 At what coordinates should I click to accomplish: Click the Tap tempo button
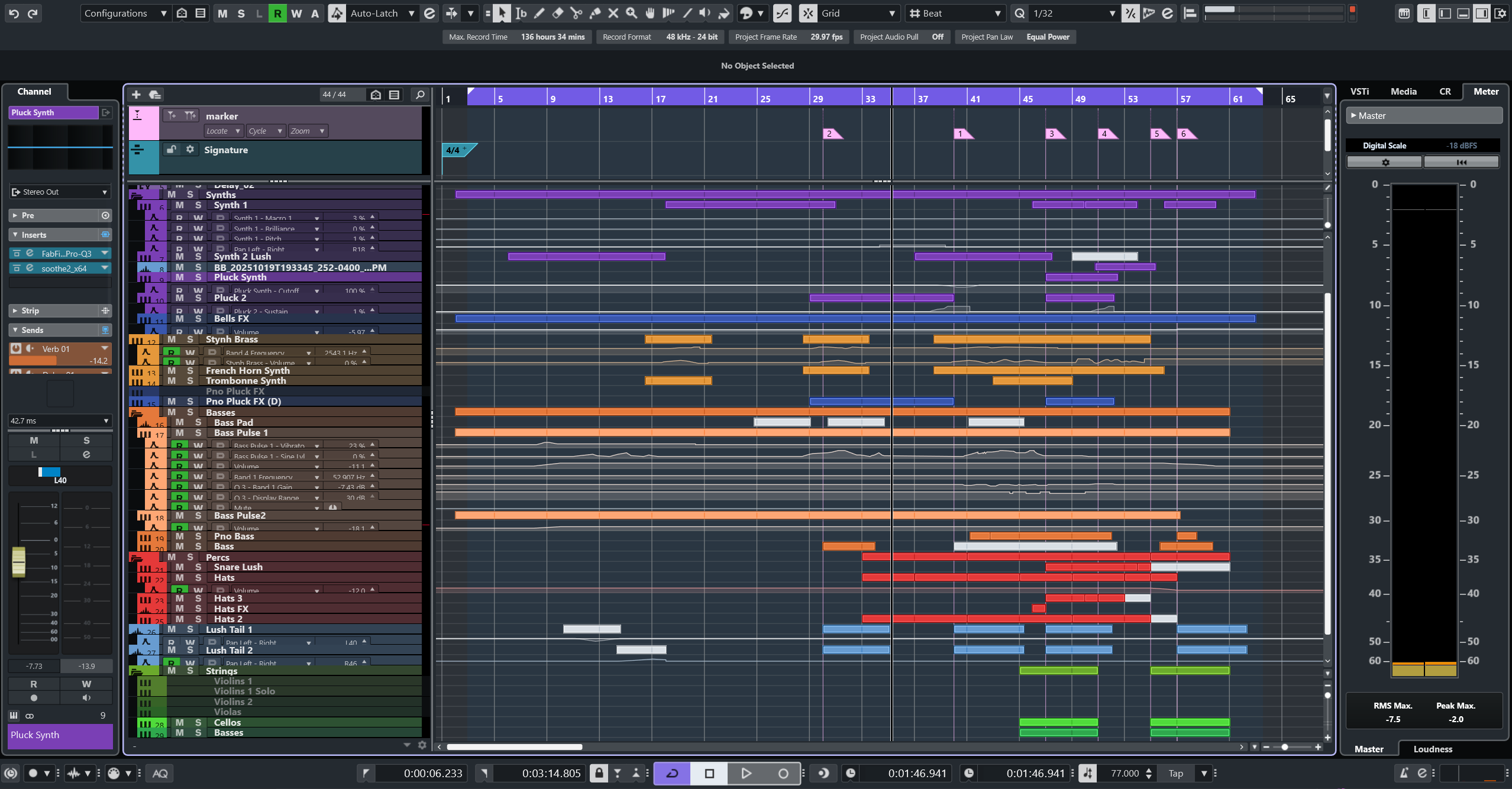click(x=1175, y=773)
